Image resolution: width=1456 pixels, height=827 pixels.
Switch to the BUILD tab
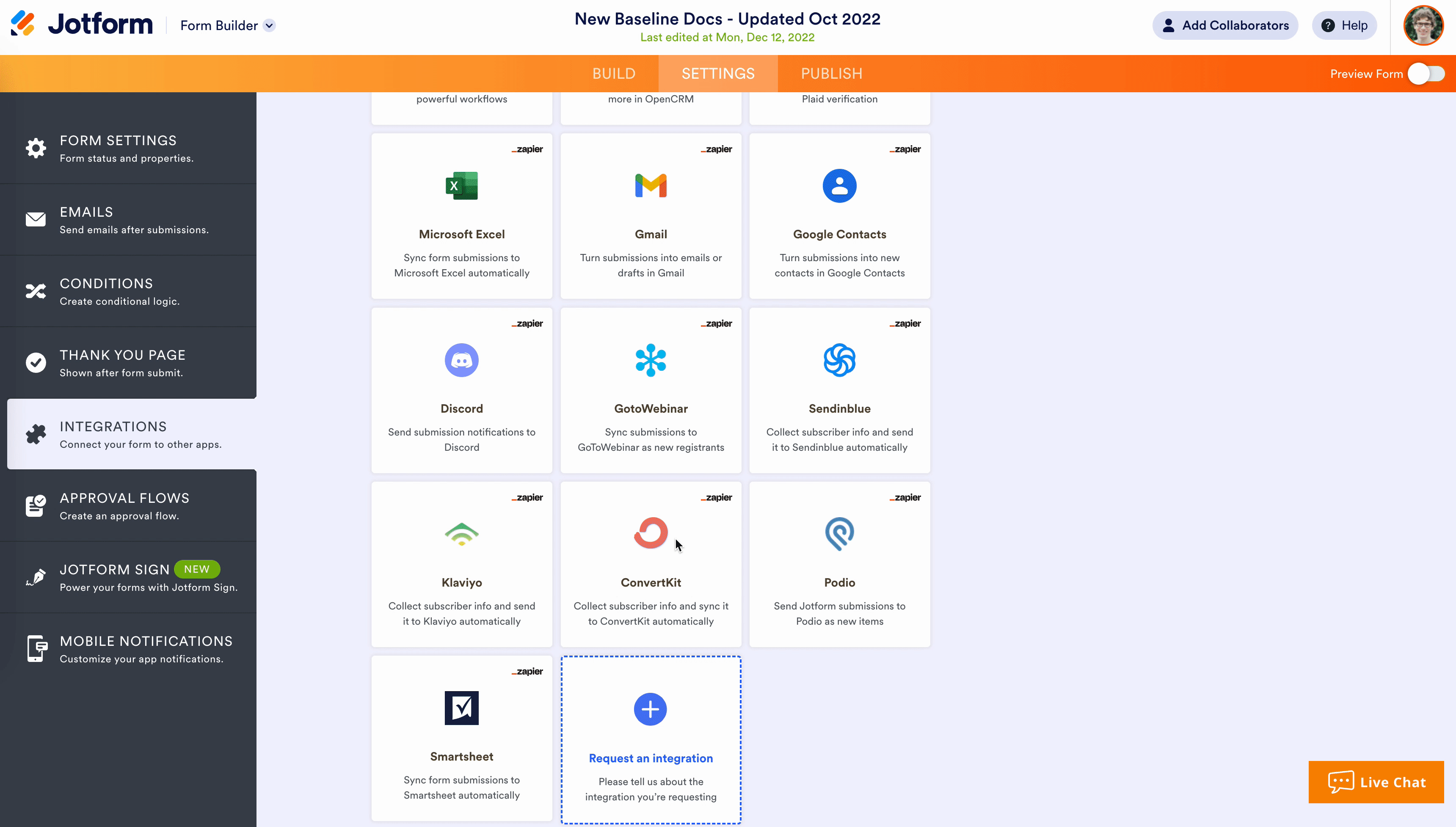[613, 74]
